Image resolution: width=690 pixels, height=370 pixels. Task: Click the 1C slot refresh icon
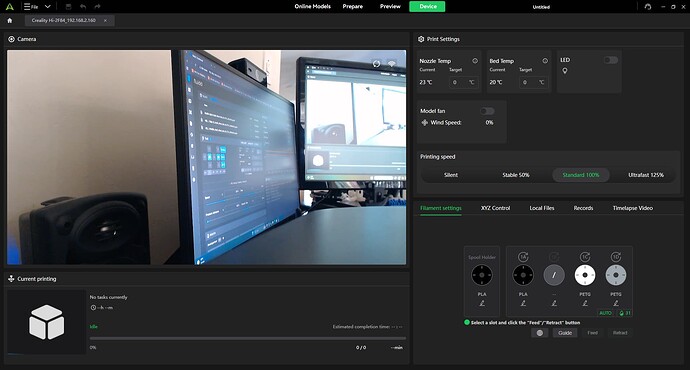585,257
